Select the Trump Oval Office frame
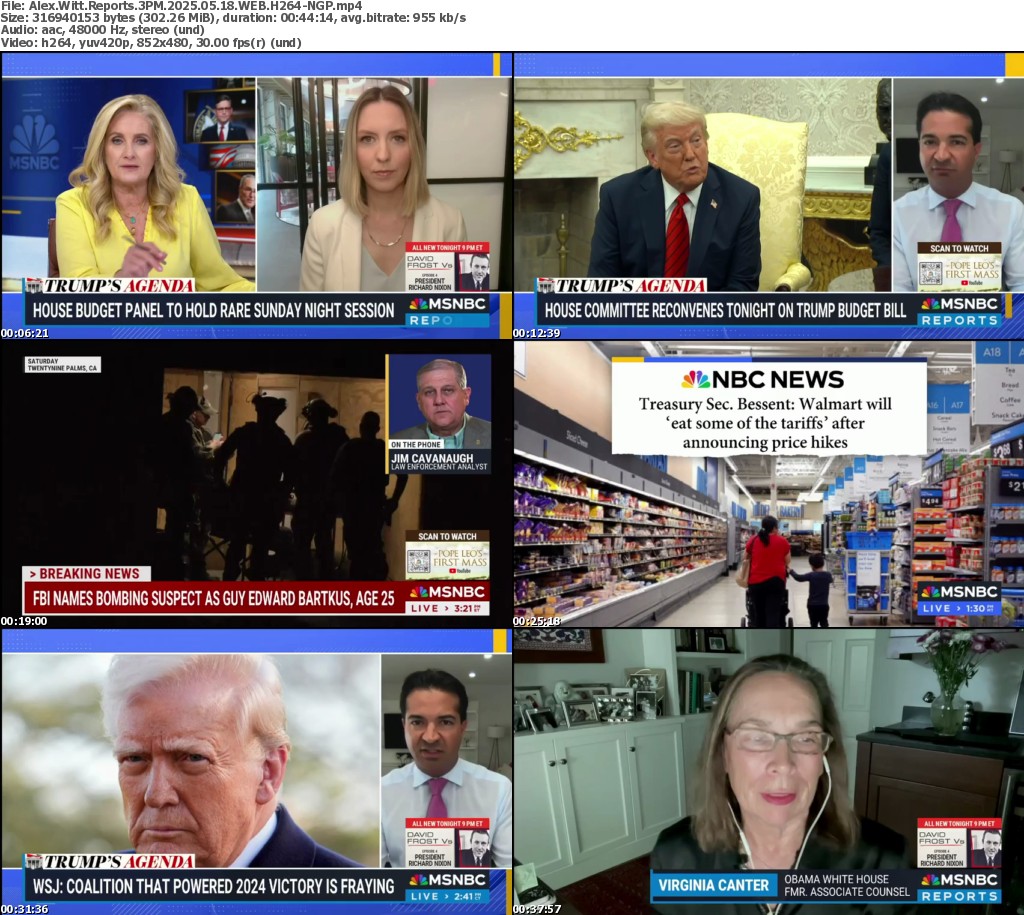This screenshot has width=1024, height=915. pyautogui.click(x=768, y=195)
